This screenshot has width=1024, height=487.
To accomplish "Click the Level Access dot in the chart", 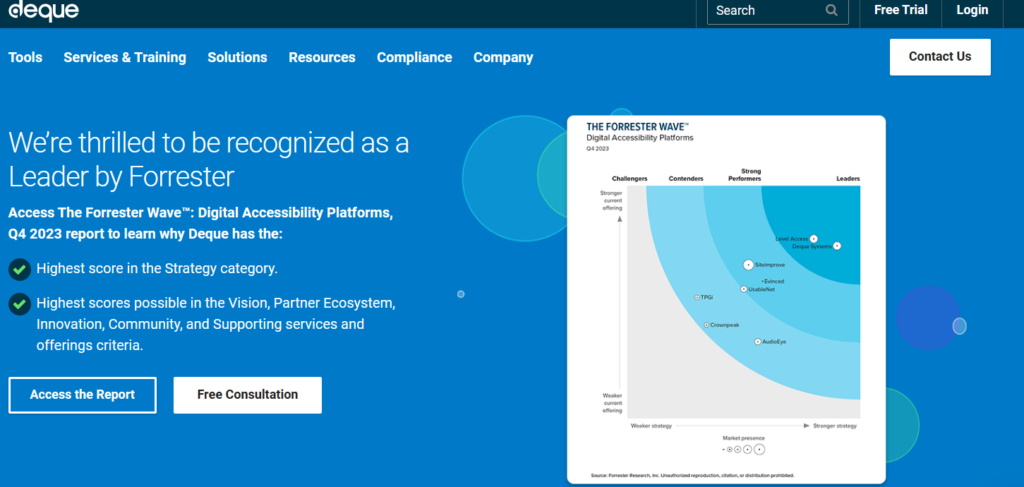I will (814, 239).
